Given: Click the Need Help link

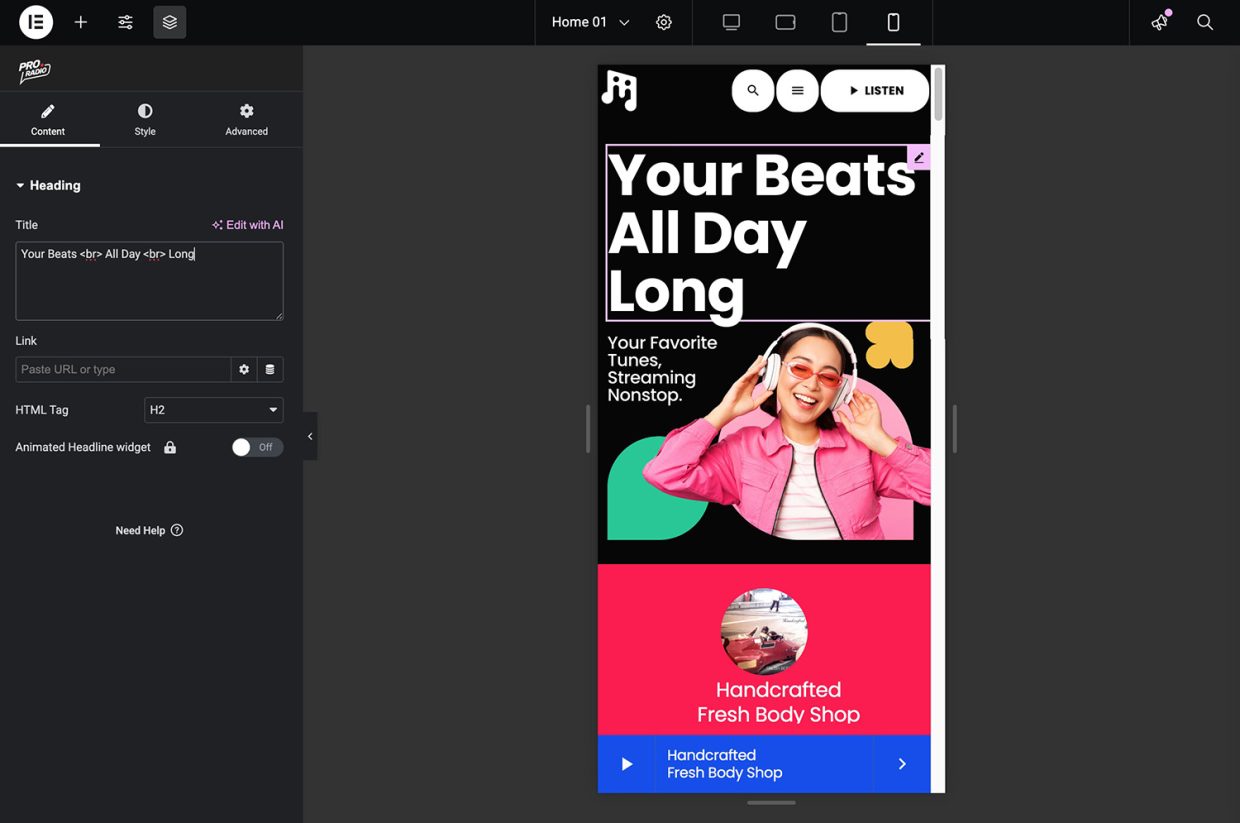Looking at the screenshot, I should pyautogui.click(x=149, y=530).
